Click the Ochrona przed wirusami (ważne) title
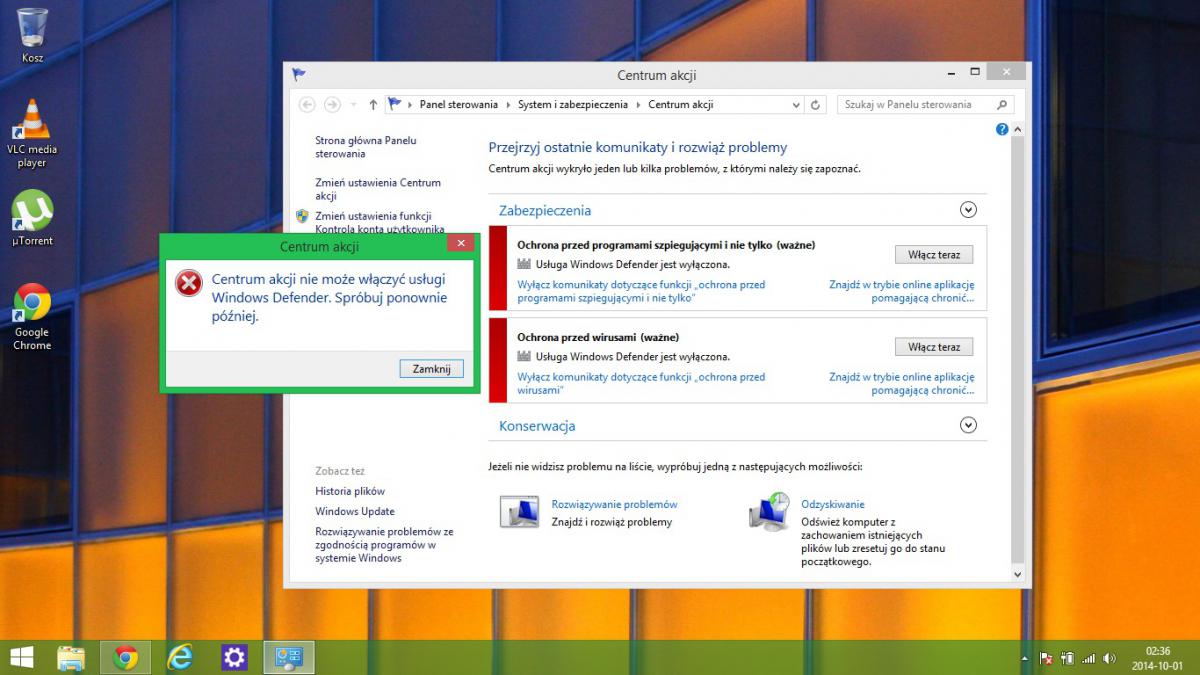 [x=598, y=337]
